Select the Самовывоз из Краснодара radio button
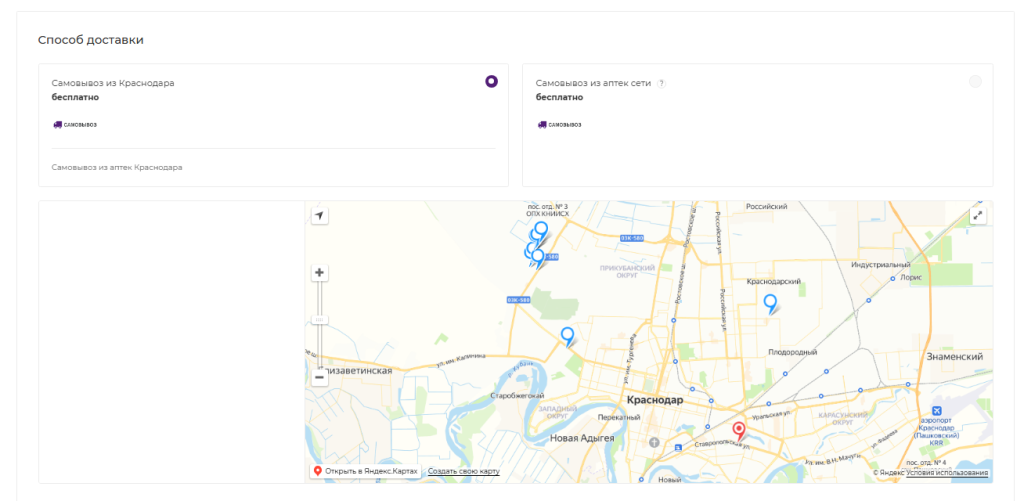This screenshot has width=1024, height=501. tap(491, 82)
